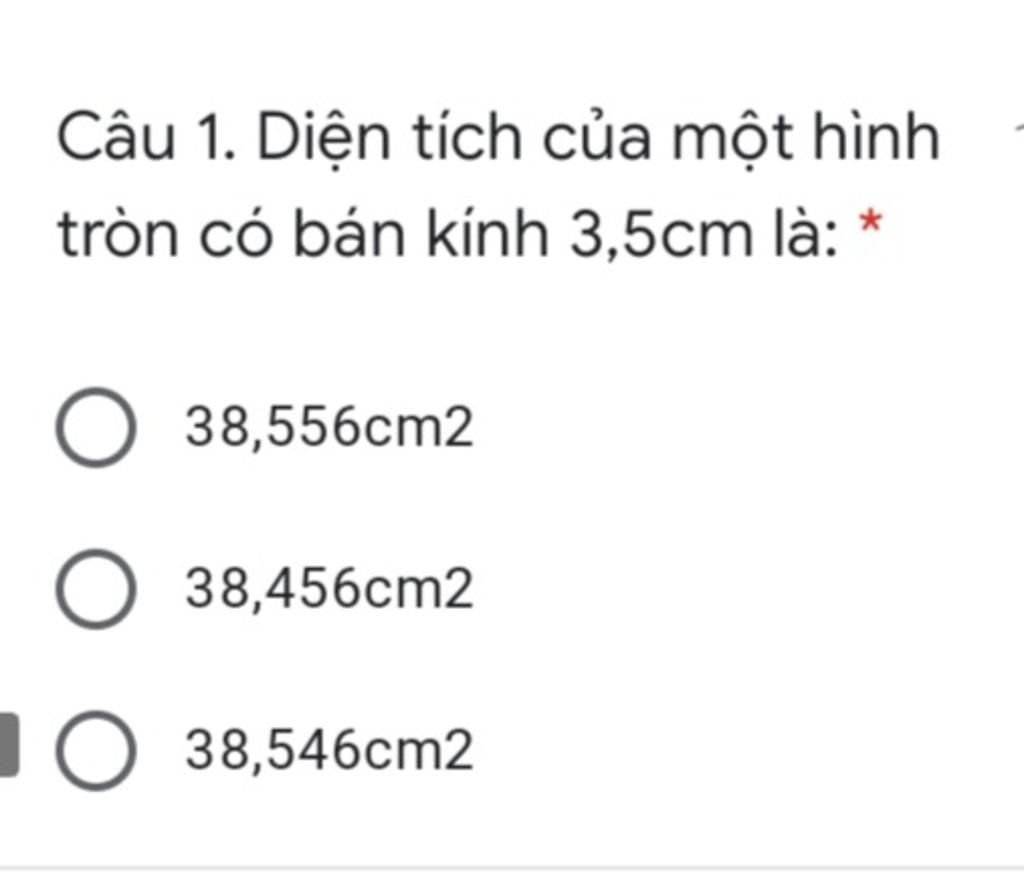
Task: Select the 38,546cm2 radio button
Action: 96,751
